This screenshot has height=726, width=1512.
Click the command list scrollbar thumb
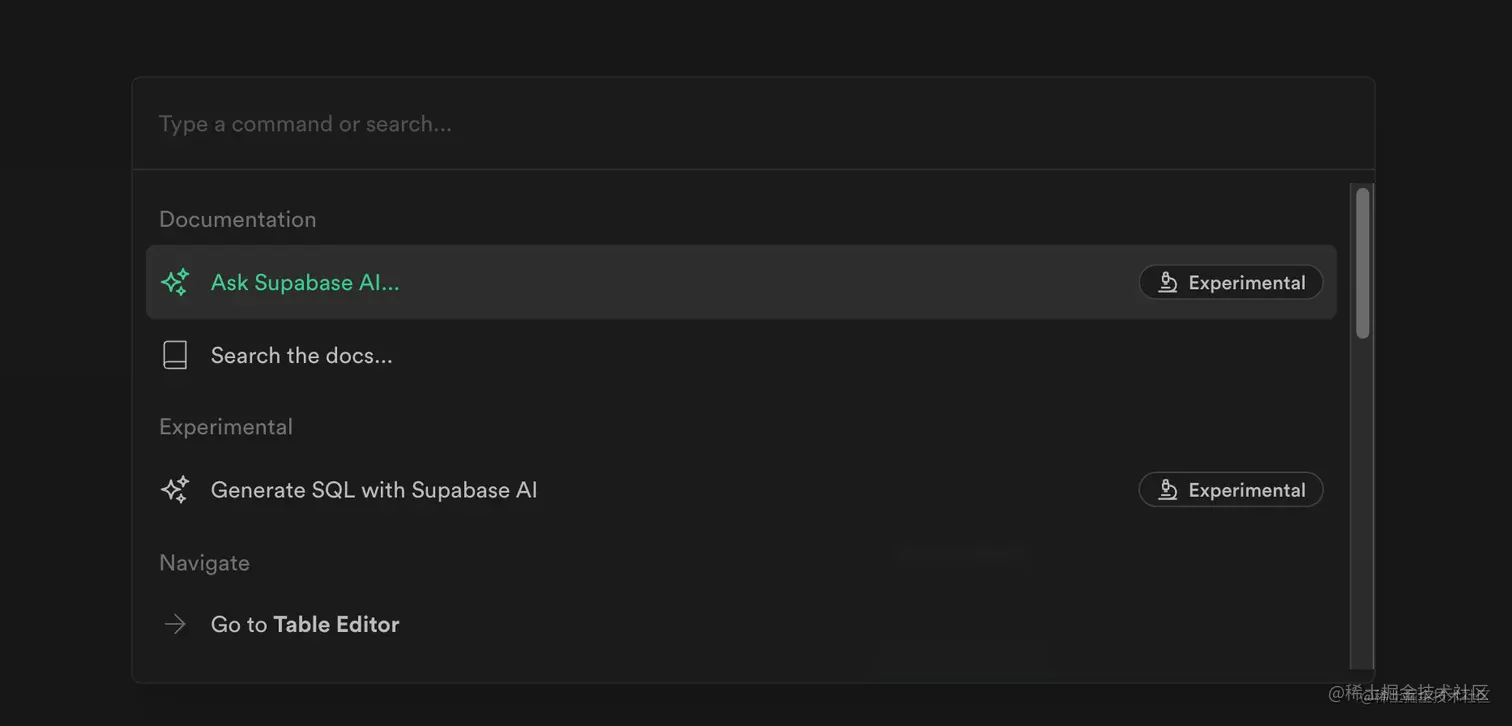(x=1362, y=262)
